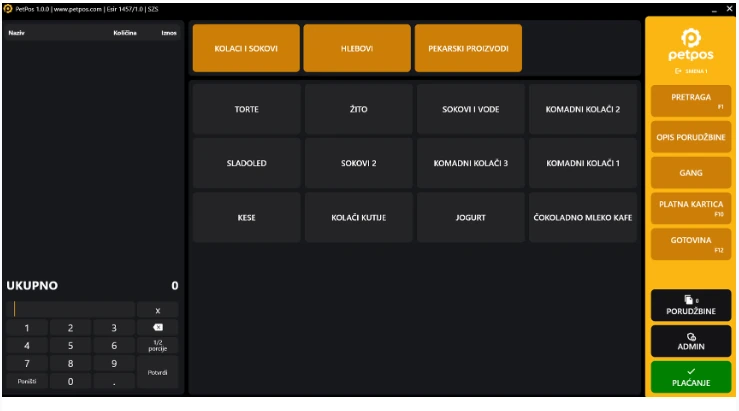Click the Pretraga search button
This screenshot has height=411, width=739.
pyautogui.click(x=691, y=101)
